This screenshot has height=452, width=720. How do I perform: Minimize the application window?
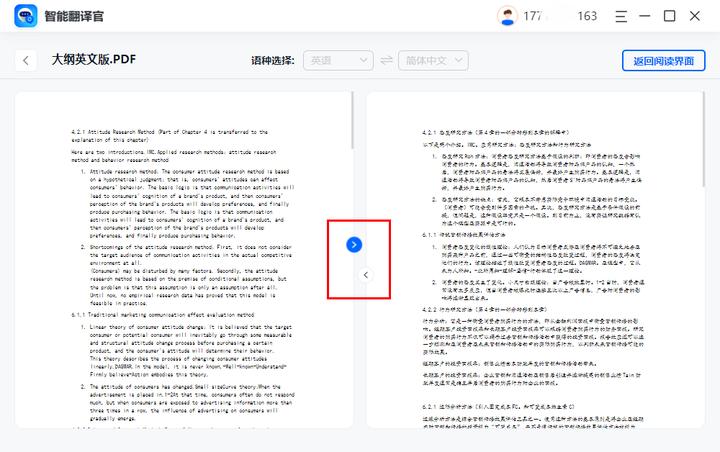(x=645, y=16)
